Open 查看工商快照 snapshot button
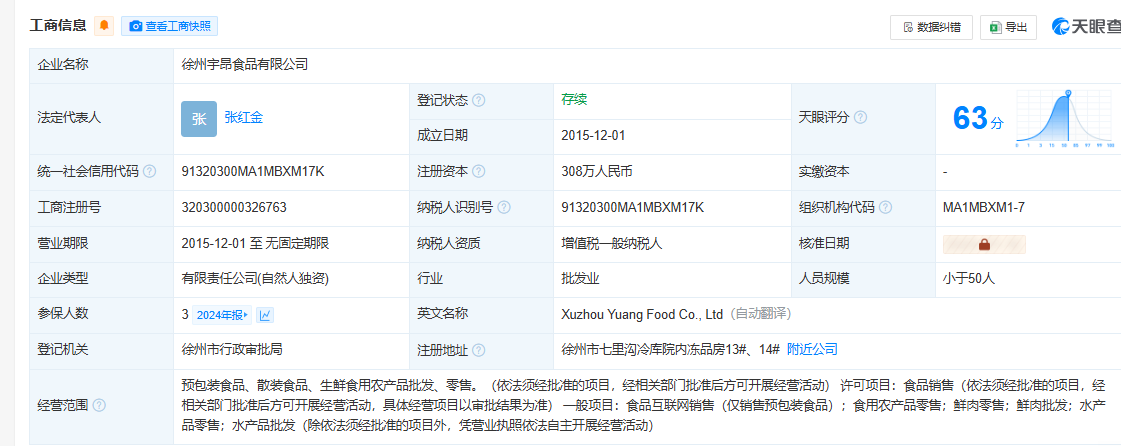 [x=169, y=26]
